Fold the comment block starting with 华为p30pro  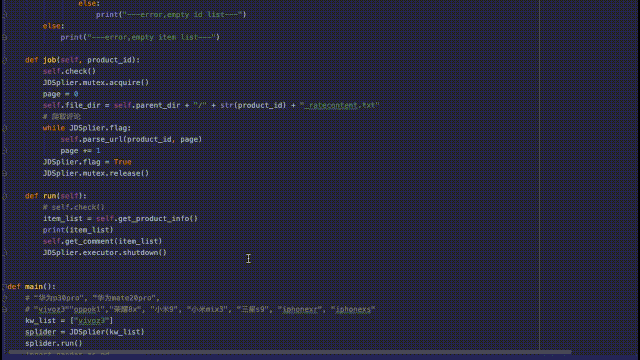pyautogui.click(x=4, y=298)
